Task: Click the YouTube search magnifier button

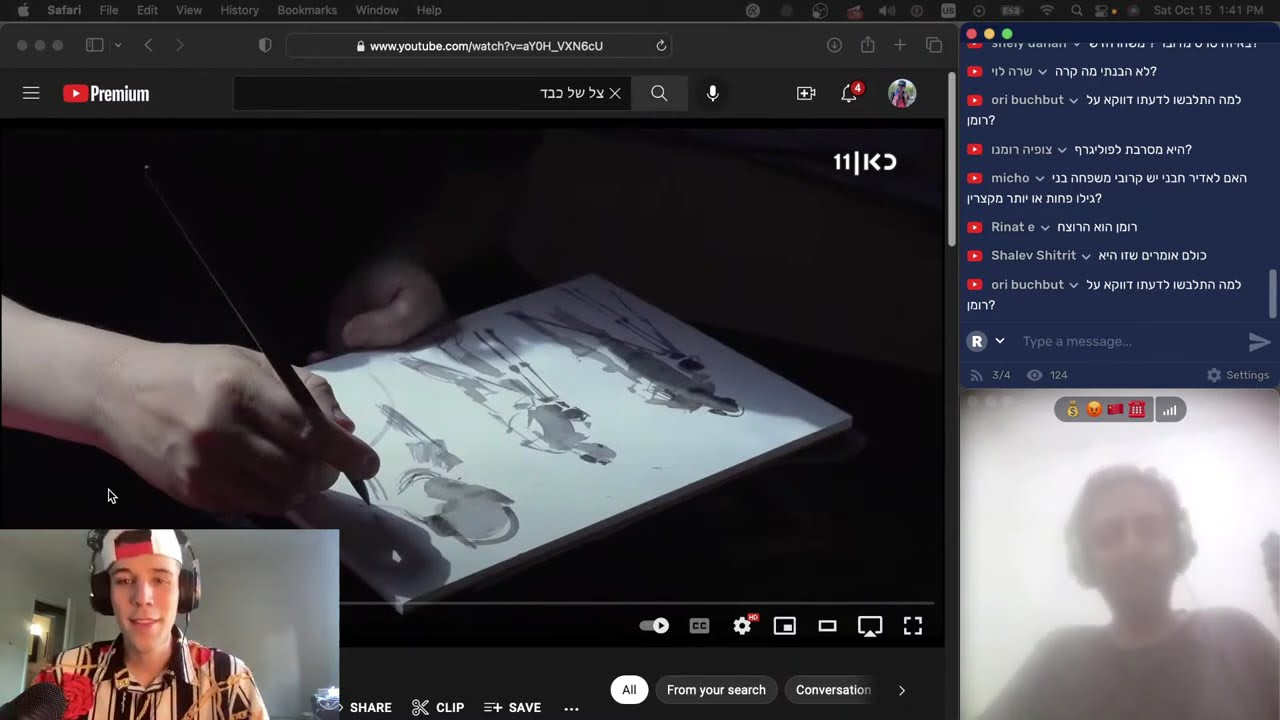Action: (x=659, y=93)
